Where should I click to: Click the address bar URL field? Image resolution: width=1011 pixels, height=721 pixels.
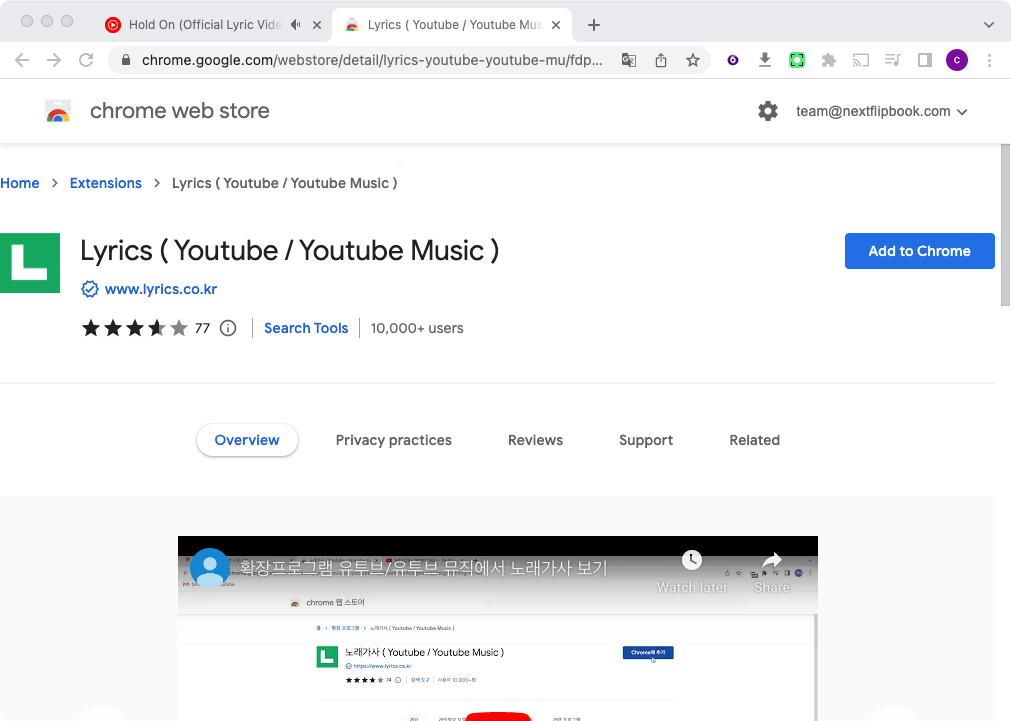click(x=372, y=60)
